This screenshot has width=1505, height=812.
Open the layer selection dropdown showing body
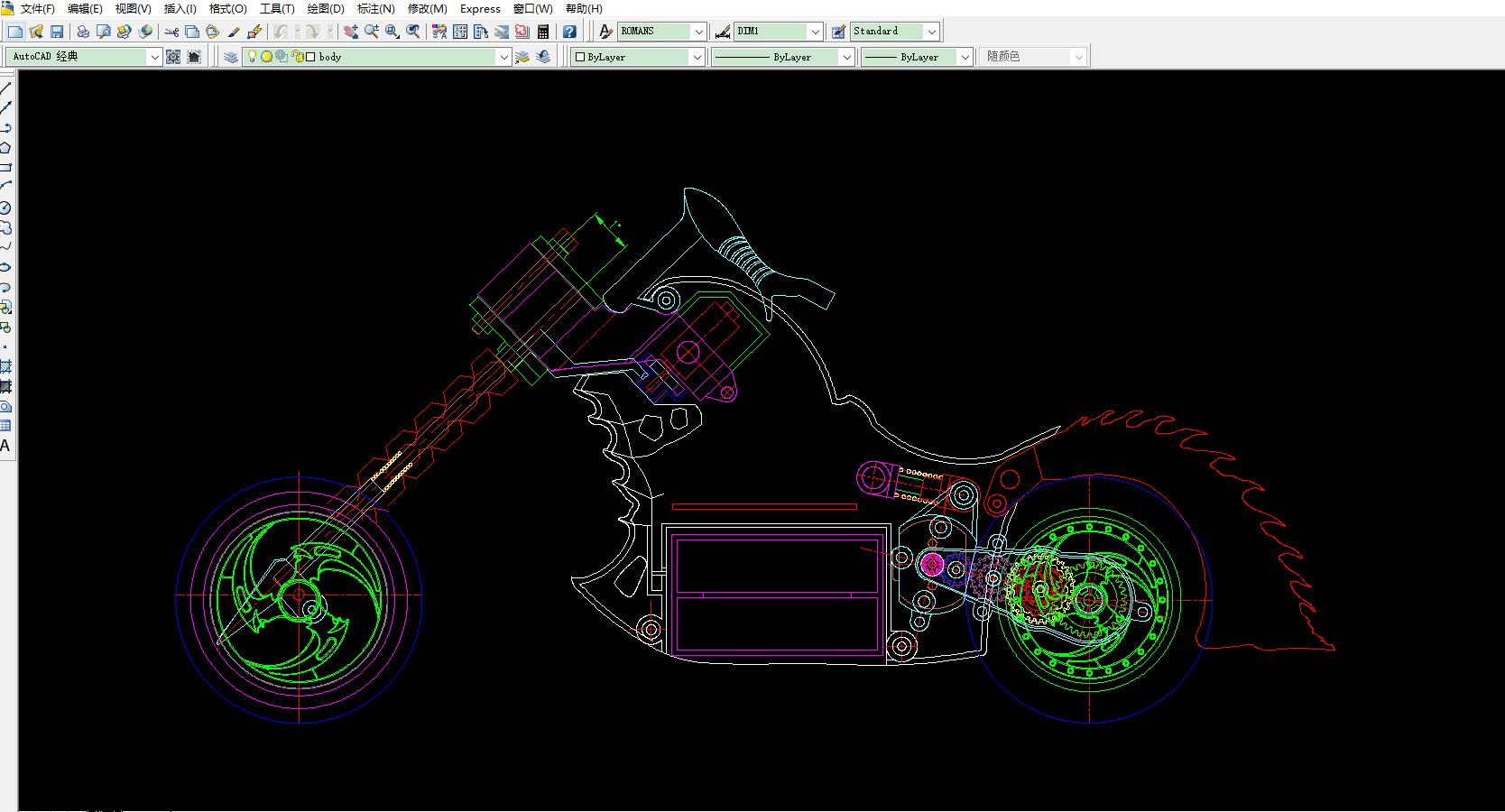504,56
